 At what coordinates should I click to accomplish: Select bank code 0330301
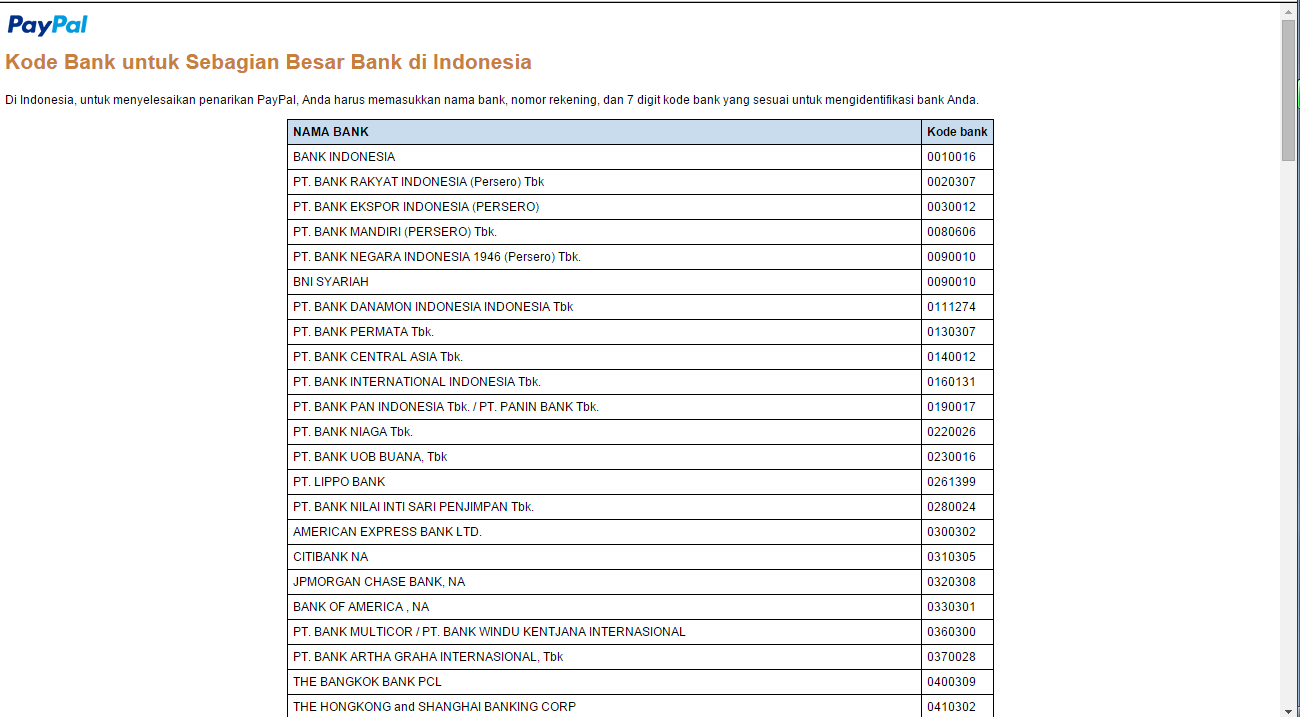951,607
